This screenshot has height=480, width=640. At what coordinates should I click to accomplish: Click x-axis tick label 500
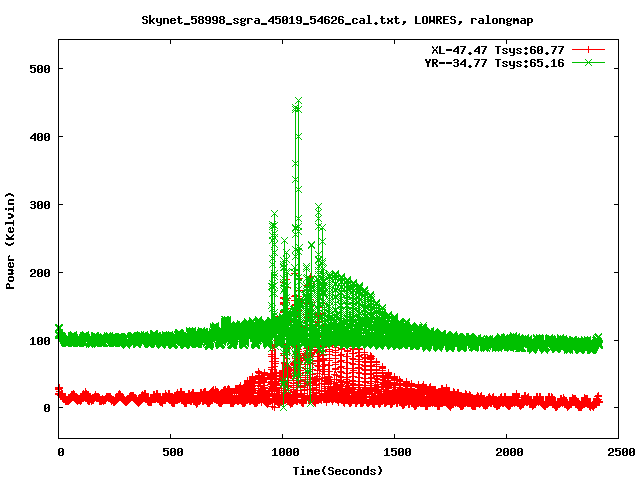pos(173,452)
